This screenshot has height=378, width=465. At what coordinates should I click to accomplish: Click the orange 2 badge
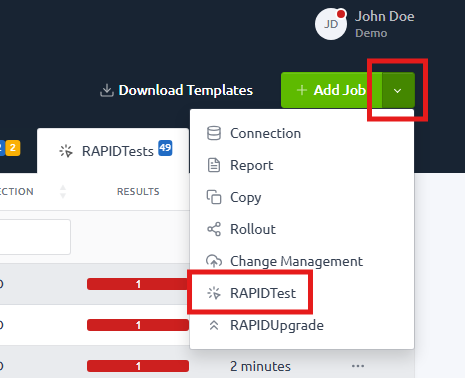pos(13,148)
